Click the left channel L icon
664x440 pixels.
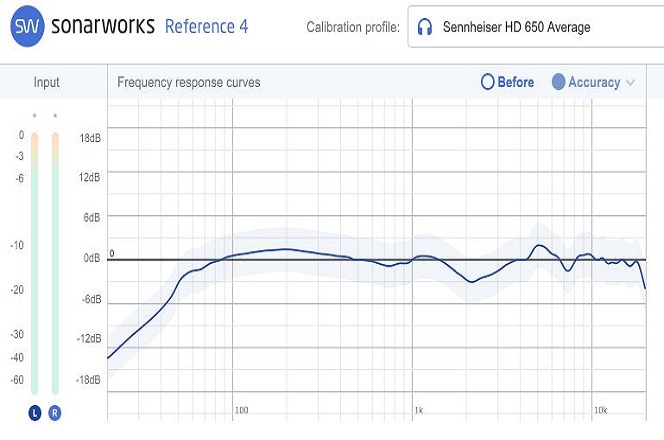tap(35, 412)
